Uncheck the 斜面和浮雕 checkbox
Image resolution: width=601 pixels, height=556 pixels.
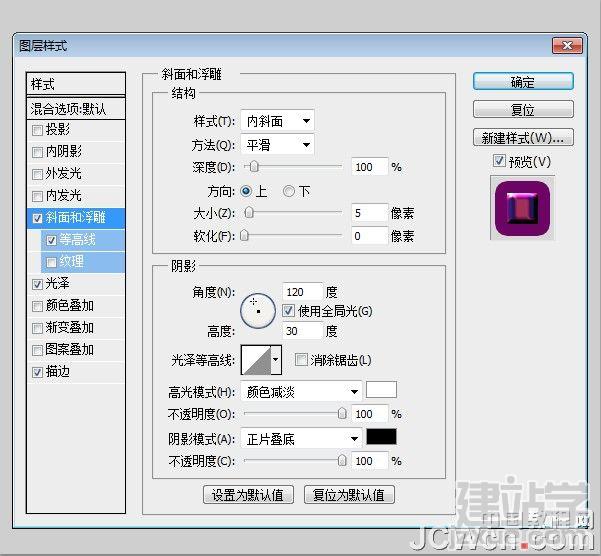click(x=37, y=218)
